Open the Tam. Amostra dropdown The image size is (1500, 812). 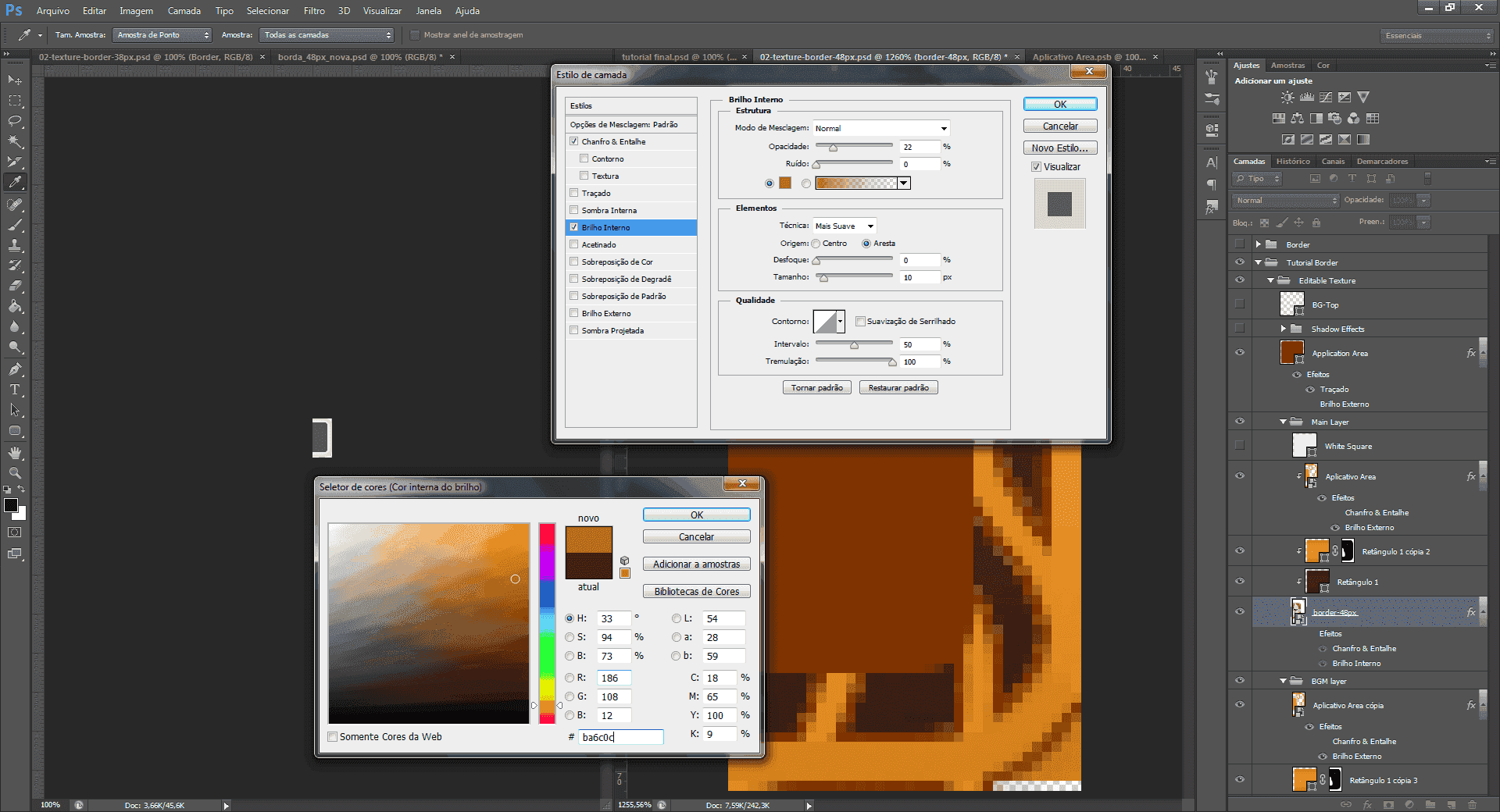click(x=162, y=35)
